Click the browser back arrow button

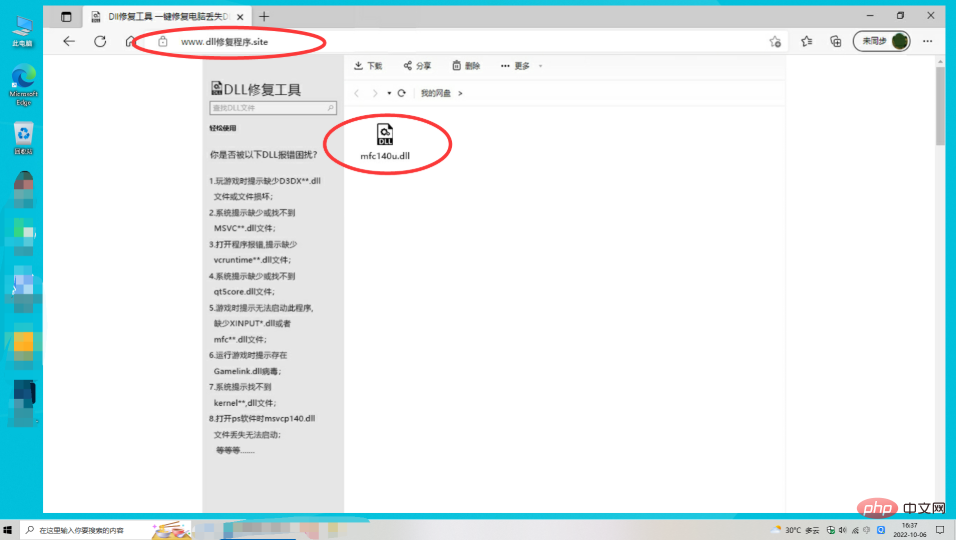tap(69, 41)
